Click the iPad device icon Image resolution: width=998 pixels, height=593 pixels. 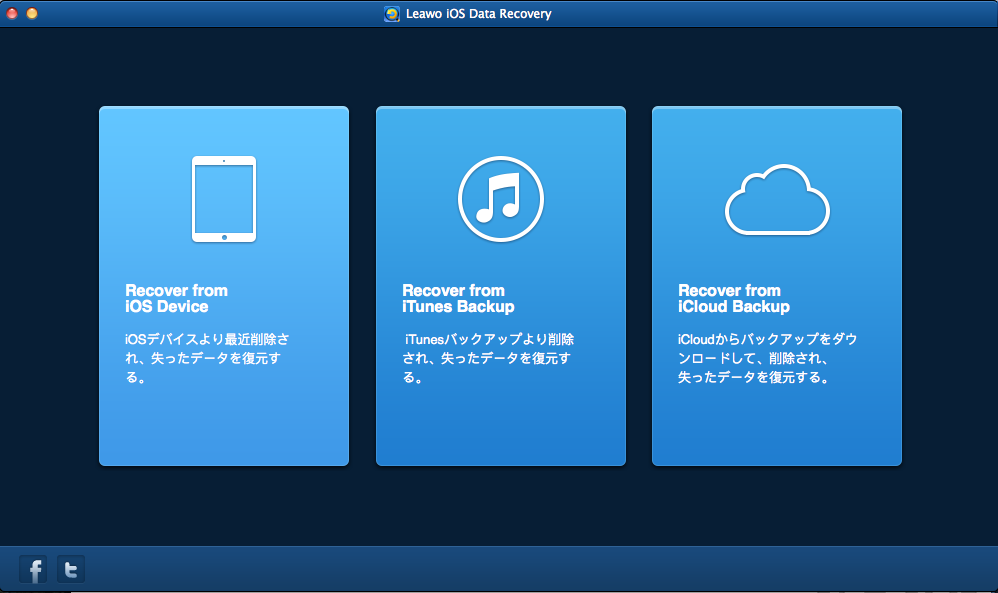pos(224,198)
